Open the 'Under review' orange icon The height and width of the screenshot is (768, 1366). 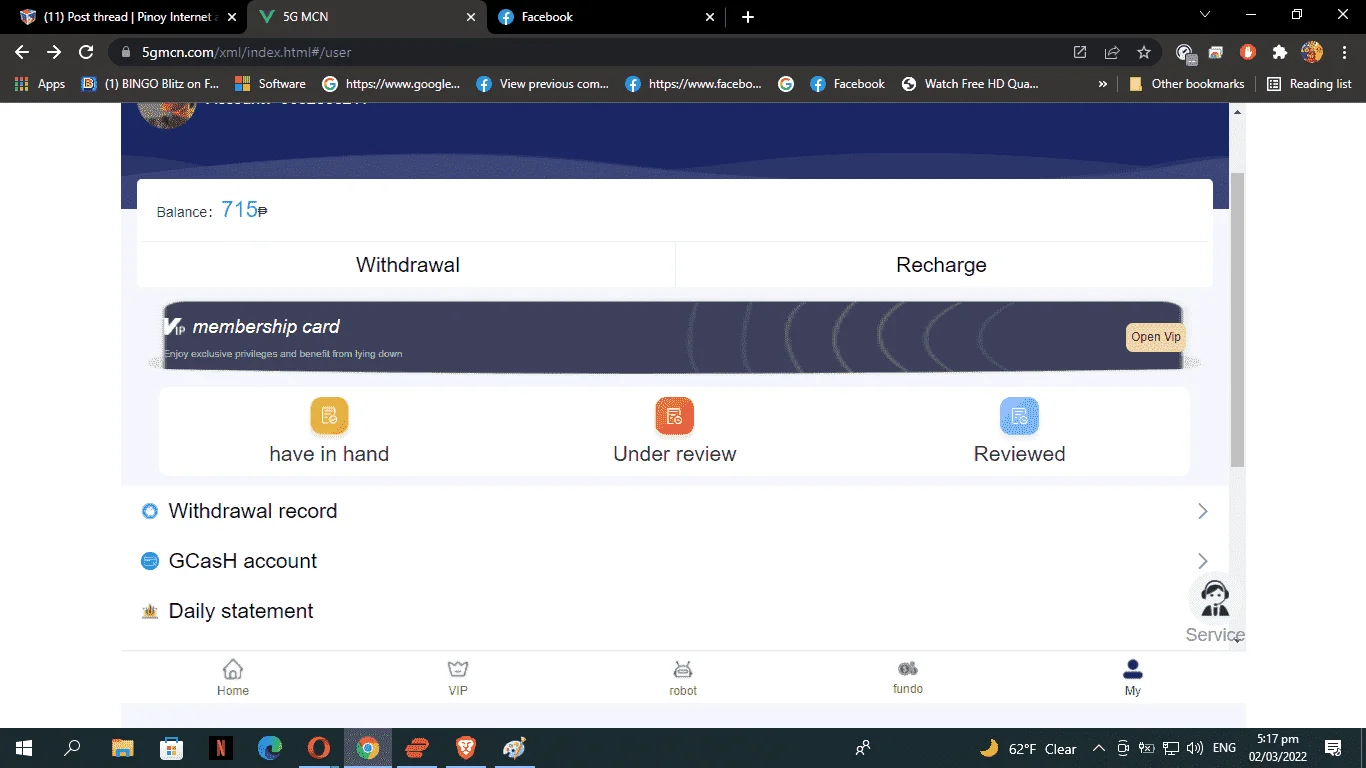(674, 416)
